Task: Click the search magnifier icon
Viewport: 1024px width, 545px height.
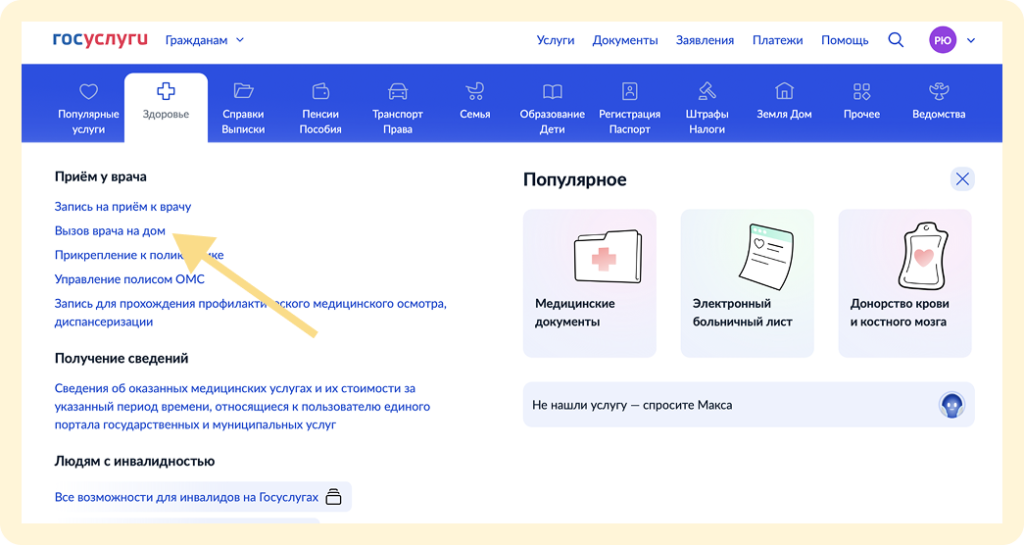Action: [896, 40]
